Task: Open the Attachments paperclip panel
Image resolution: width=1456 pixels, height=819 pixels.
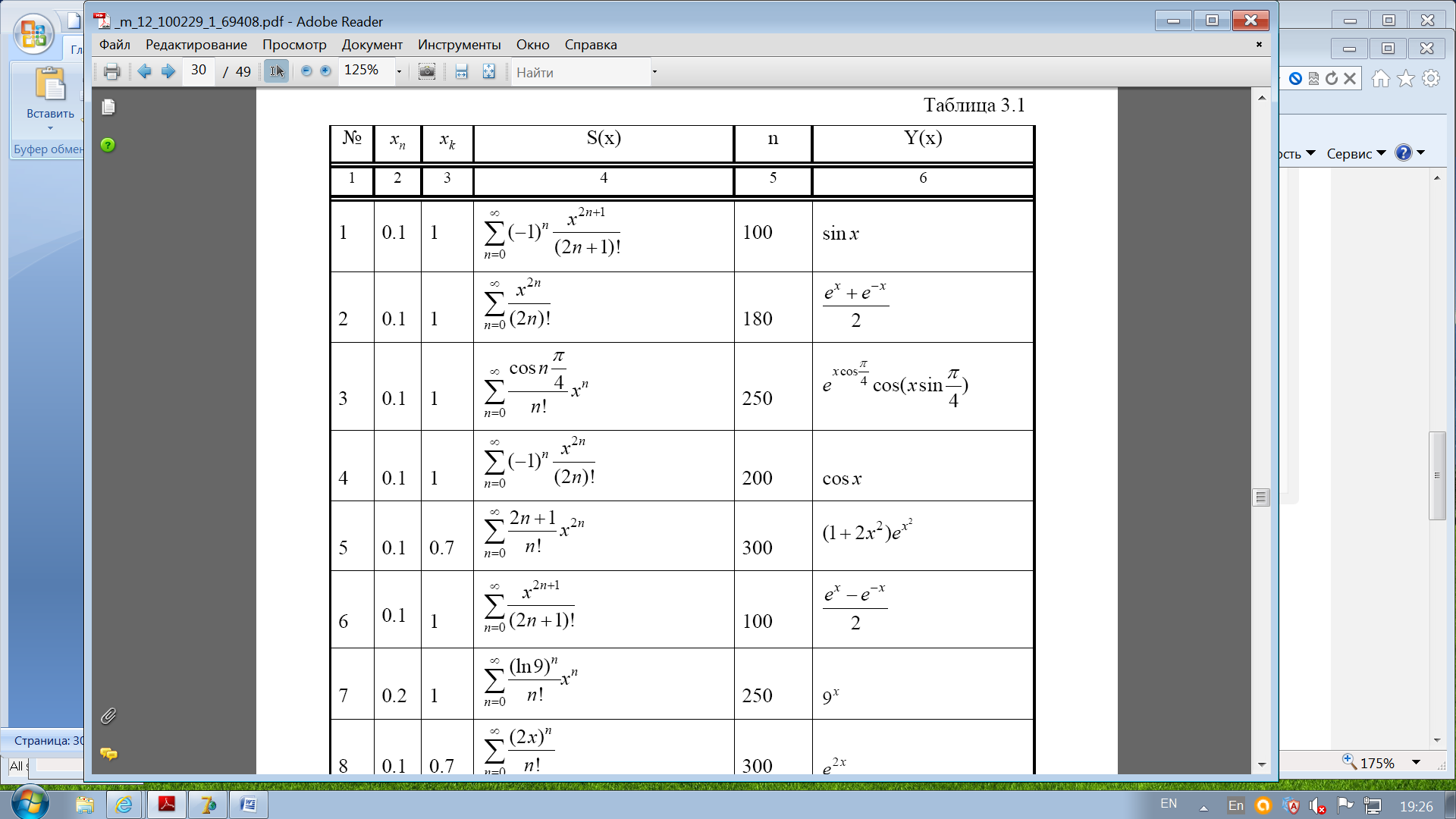Action: point(108,716)
